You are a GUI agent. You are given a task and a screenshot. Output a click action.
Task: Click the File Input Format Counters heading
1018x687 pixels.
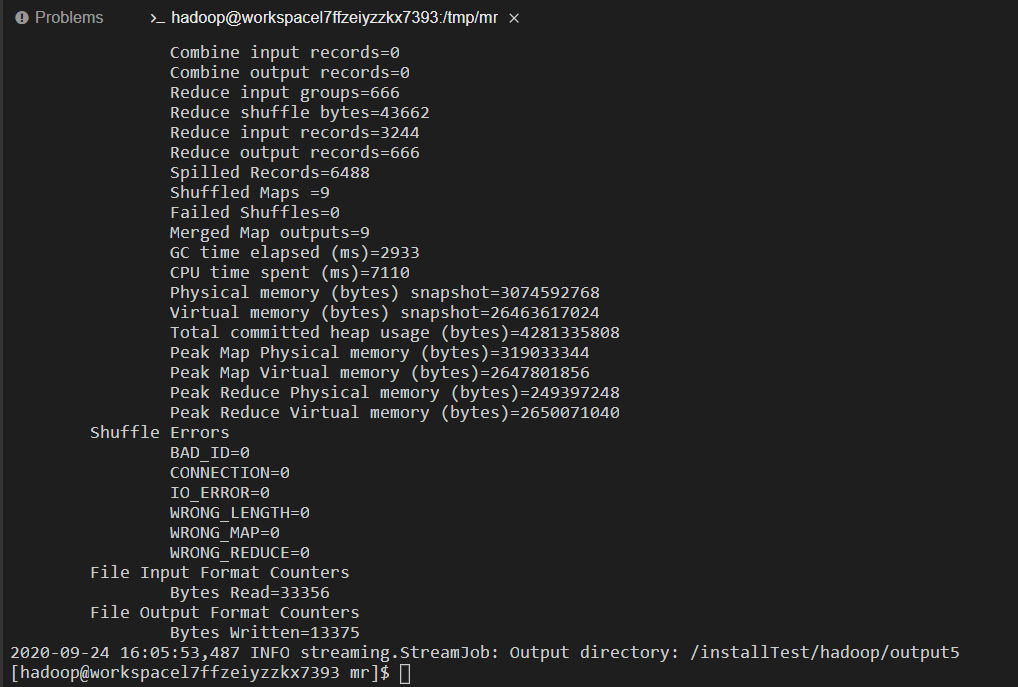pos(219,572)
